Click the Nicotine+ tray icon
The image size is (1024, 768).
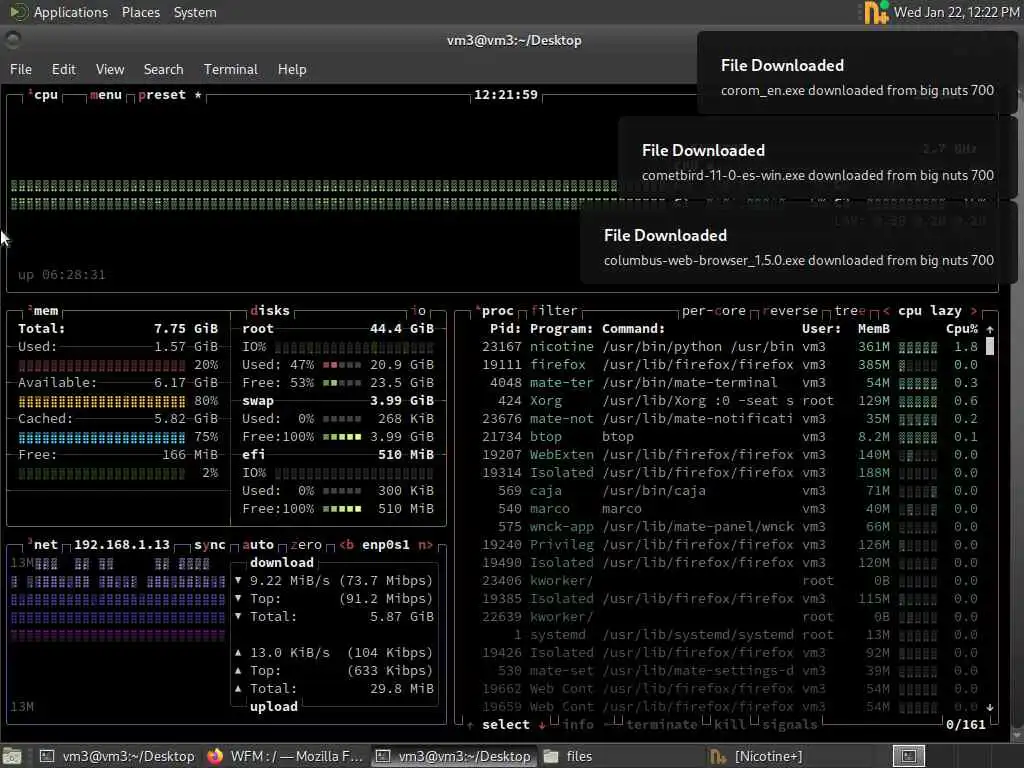click(x=876, y=12)
